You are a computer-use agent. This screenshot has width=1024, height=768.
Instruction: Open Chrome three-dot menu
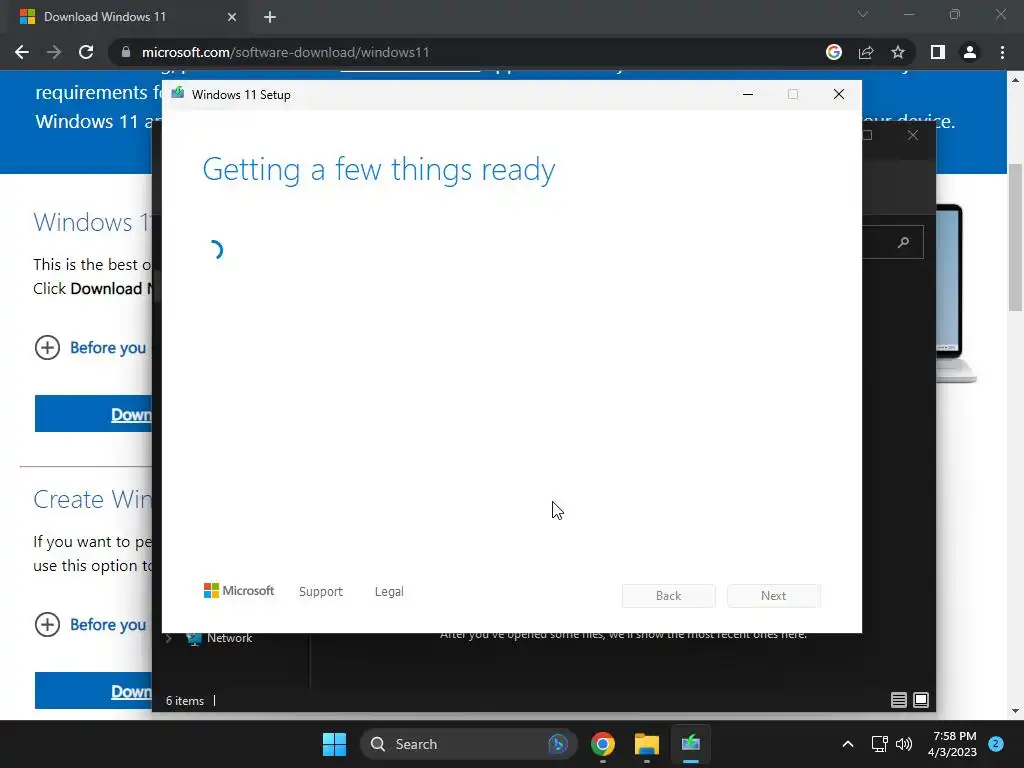tap(1002, 52)
